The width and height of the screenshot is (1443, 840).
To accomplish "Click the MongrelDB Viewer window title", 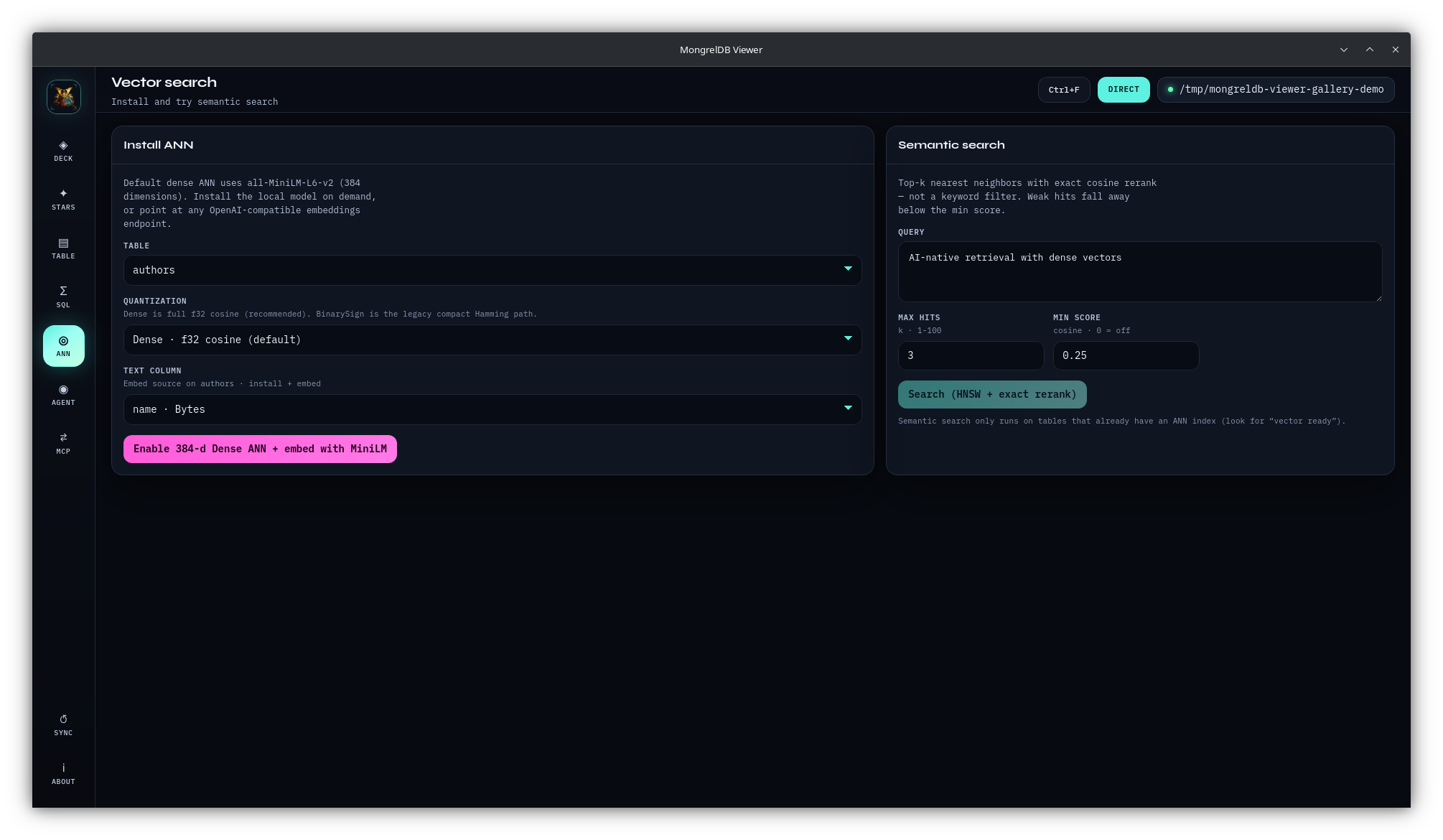I will 721,50.
